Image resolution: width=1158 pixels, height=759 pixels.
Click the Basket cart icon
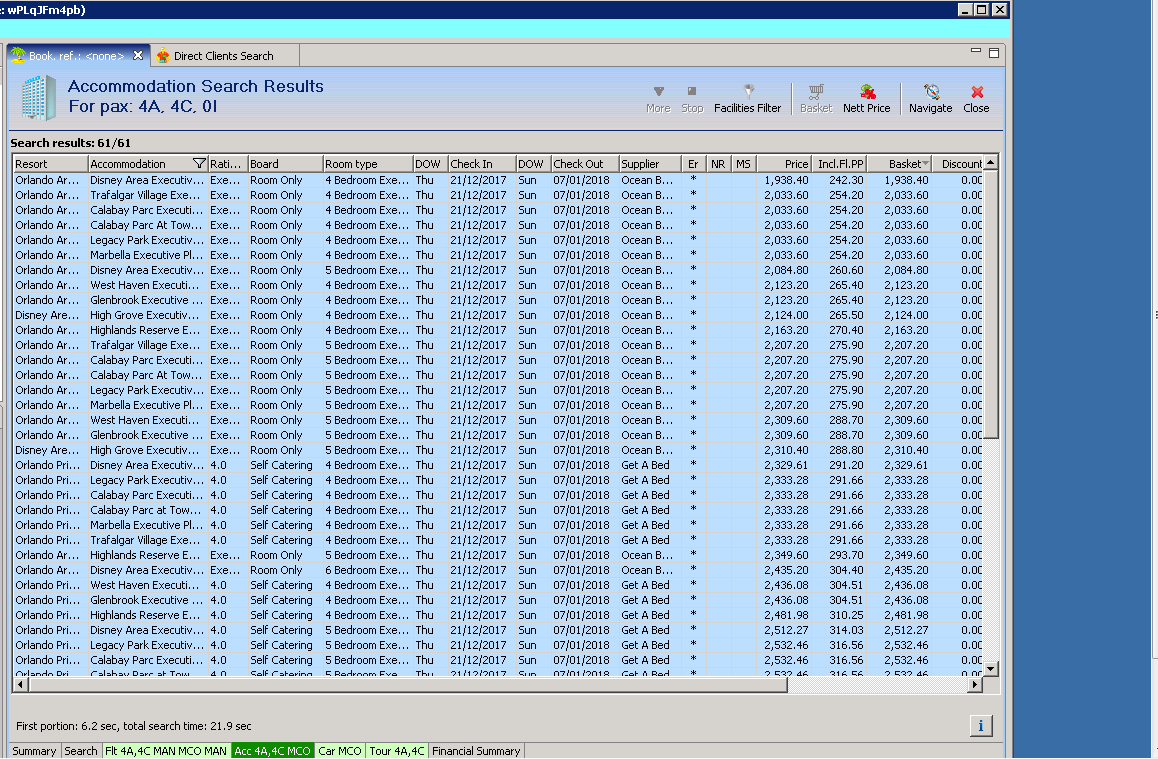pyautogui.click(x=815, y=92)
